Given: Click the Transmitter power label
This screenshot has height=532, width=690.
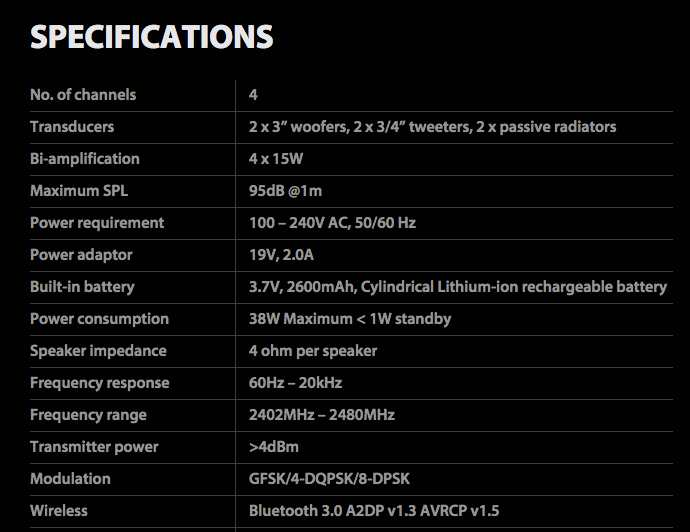Looking at the screenshot, I should click(94, 447).
